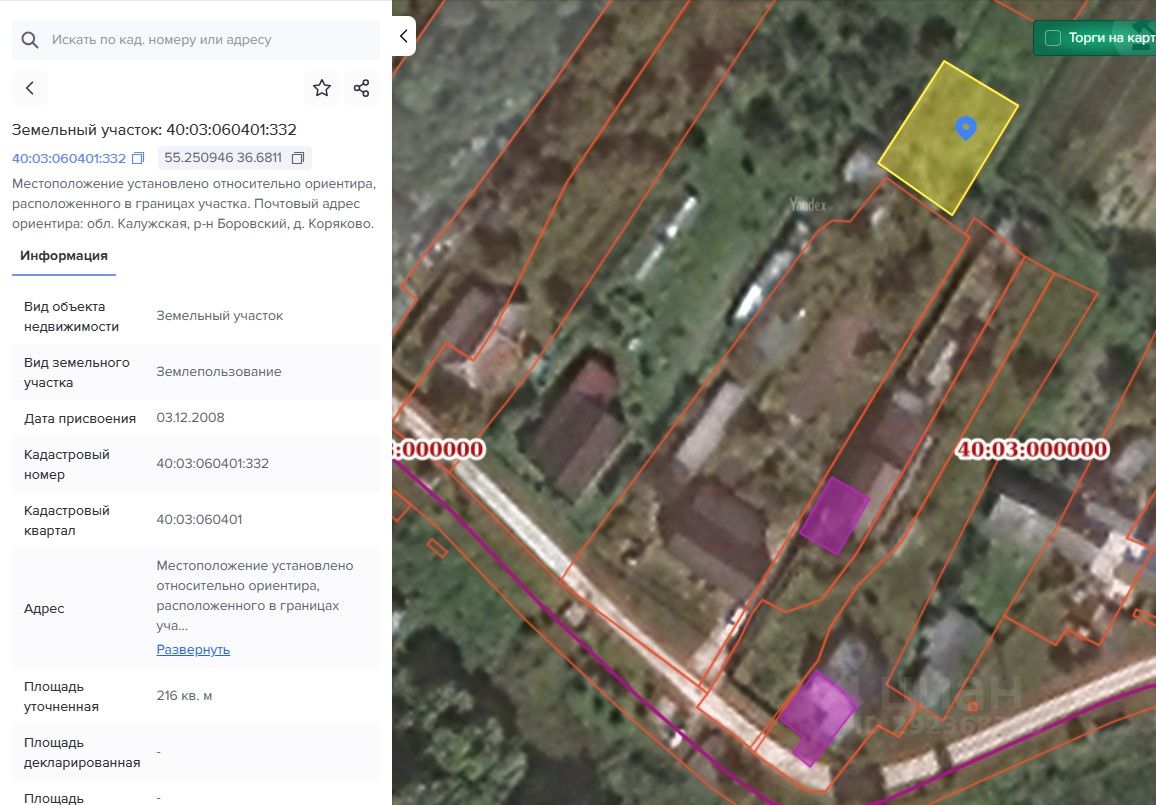This screenshot has width=1156, height=805.
Task: Click the Кадастровый номер value in table
Action: tap(212, 464)
